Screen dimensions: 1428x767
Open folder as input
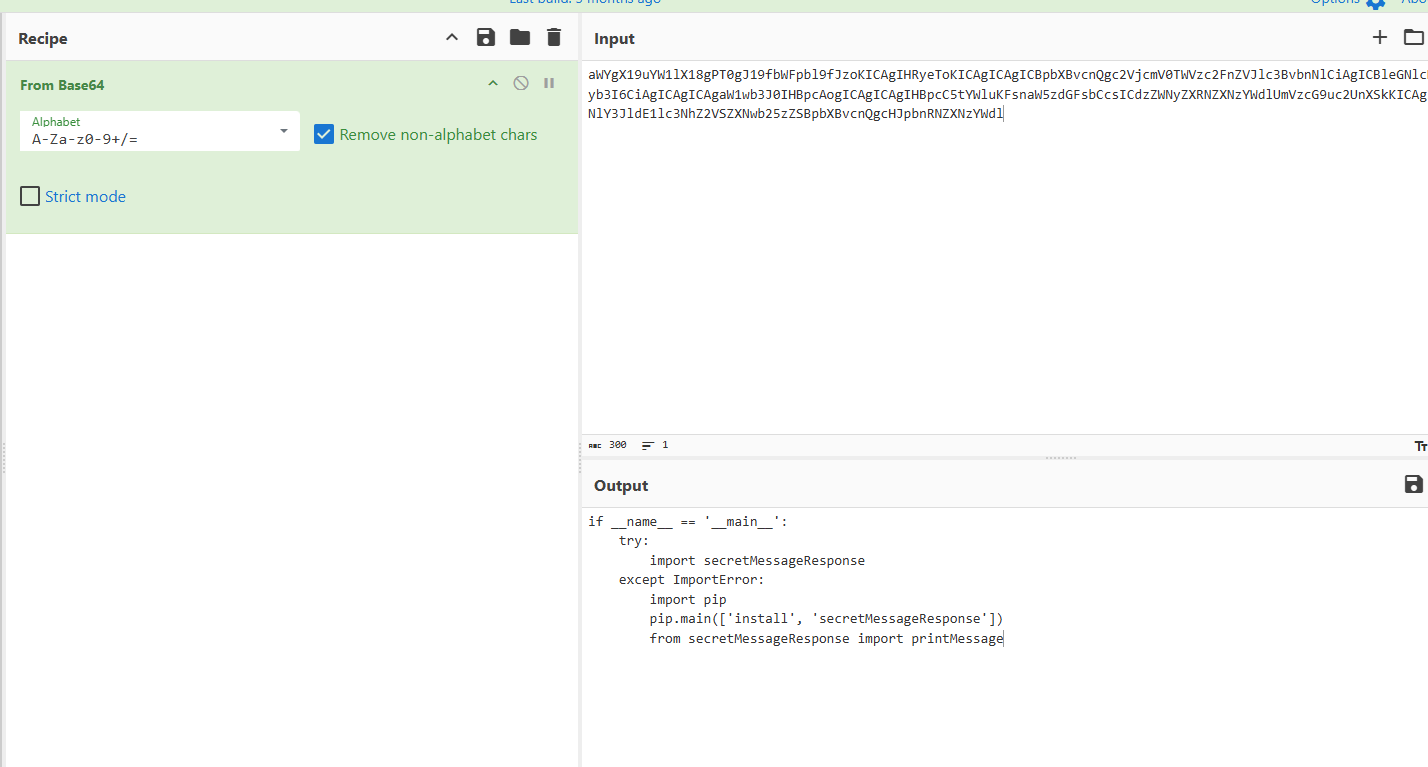pos(1413,38)
